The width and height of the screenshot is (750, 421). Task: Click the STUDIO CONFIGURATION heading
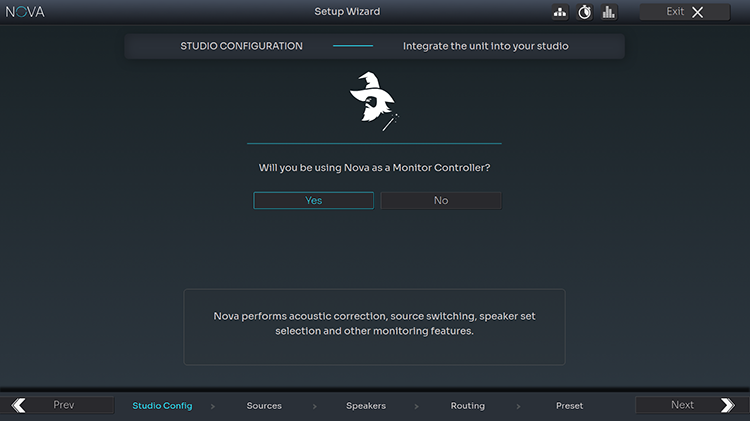click(241, 46)
